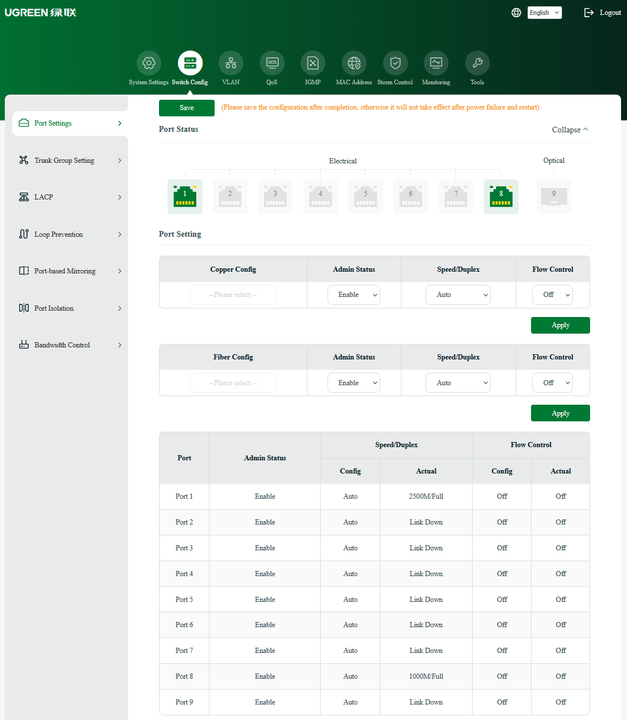Open Fiber Speed/Duplex Auto dropdown
Screen dimensions: 627x720
(x=458, y=382)
